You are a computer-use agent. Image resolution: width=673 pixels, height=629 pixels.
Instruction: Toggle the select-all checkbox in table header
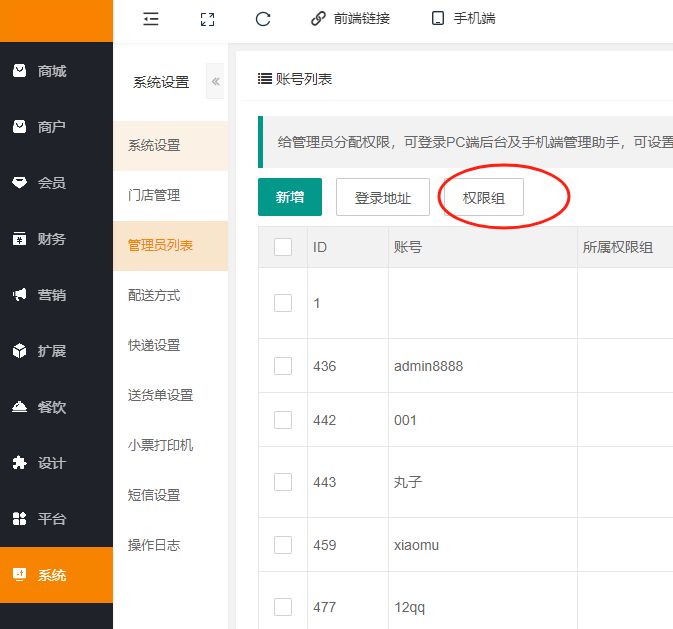point(283,247)
